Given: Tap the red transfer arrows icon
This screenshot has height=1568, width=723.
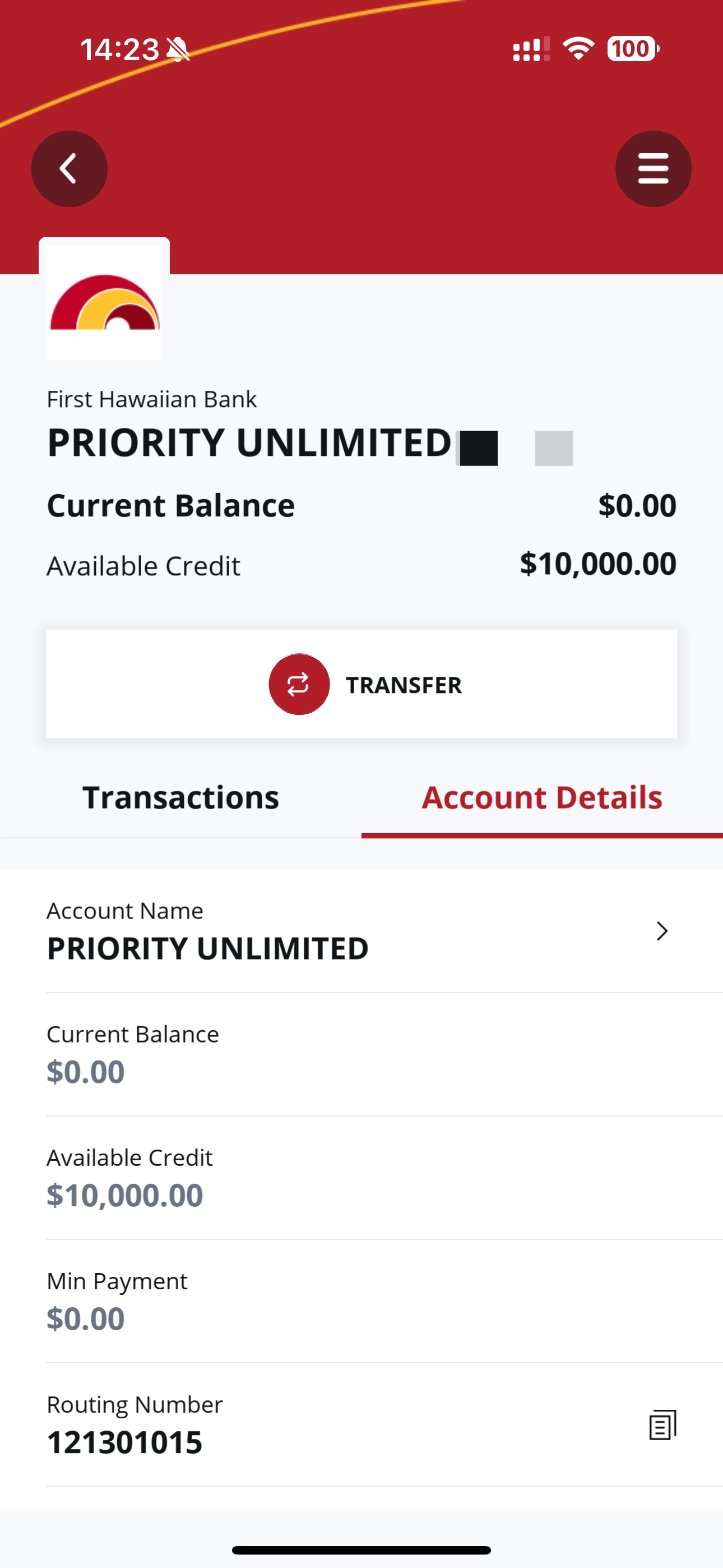Looking at the screenshot, I should point(299,684).
